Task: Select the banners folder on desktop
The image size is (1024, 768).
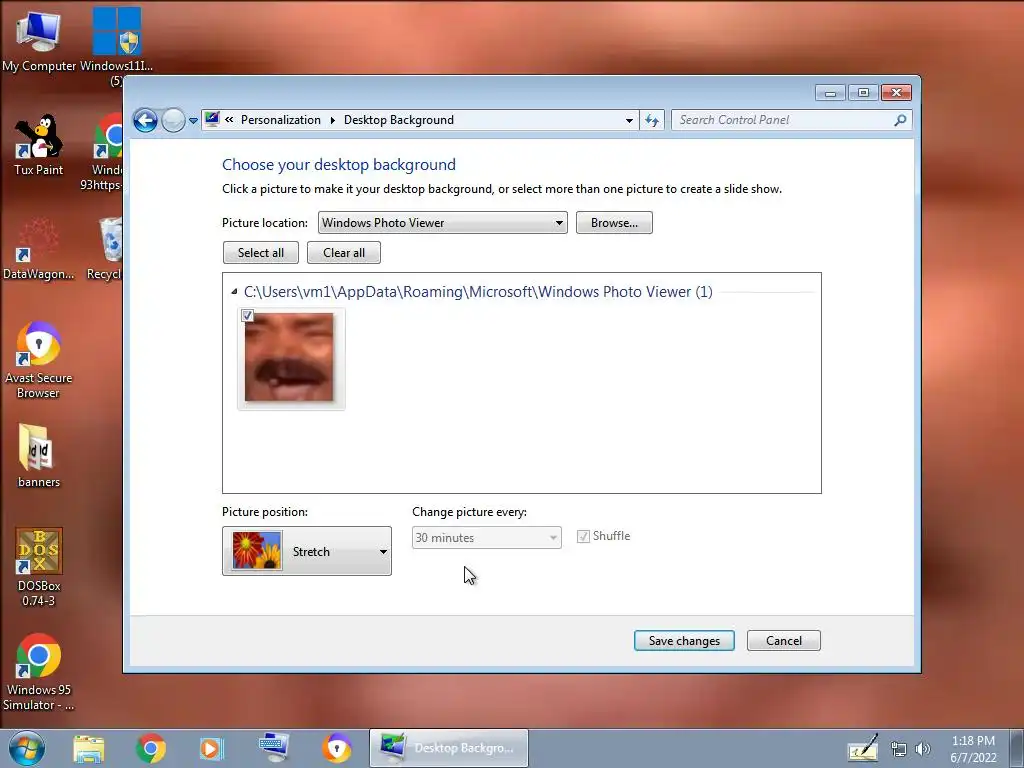Action: tap(39, 456)
